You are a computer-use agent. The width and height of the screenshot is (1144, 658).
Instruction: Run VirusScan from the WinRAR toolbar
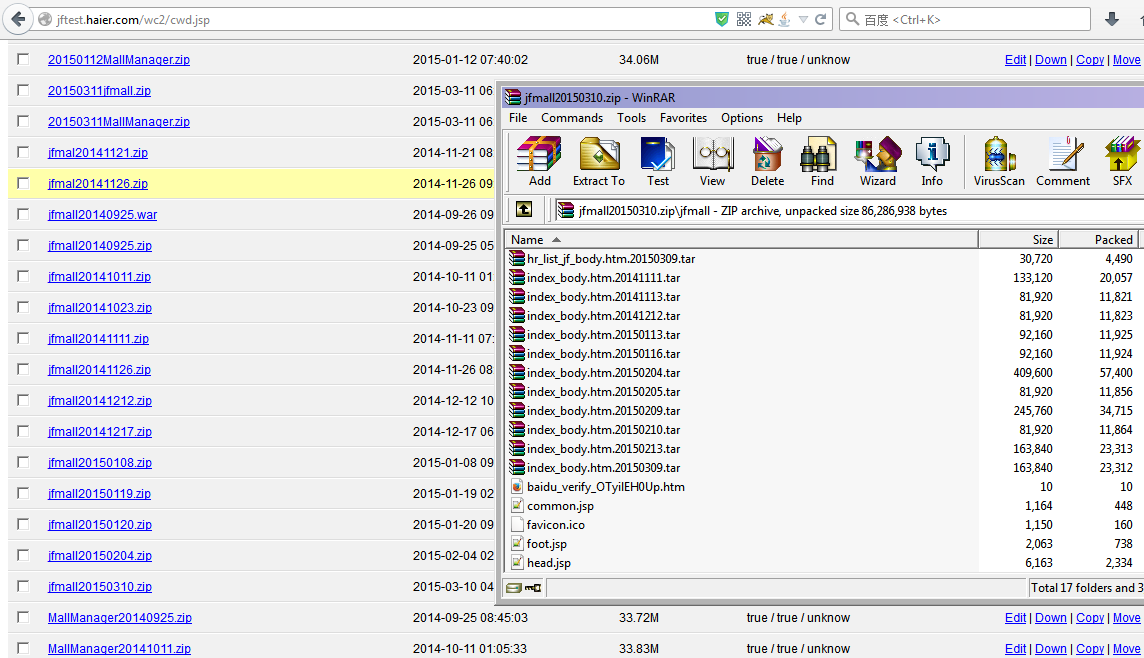pos(999,161)
